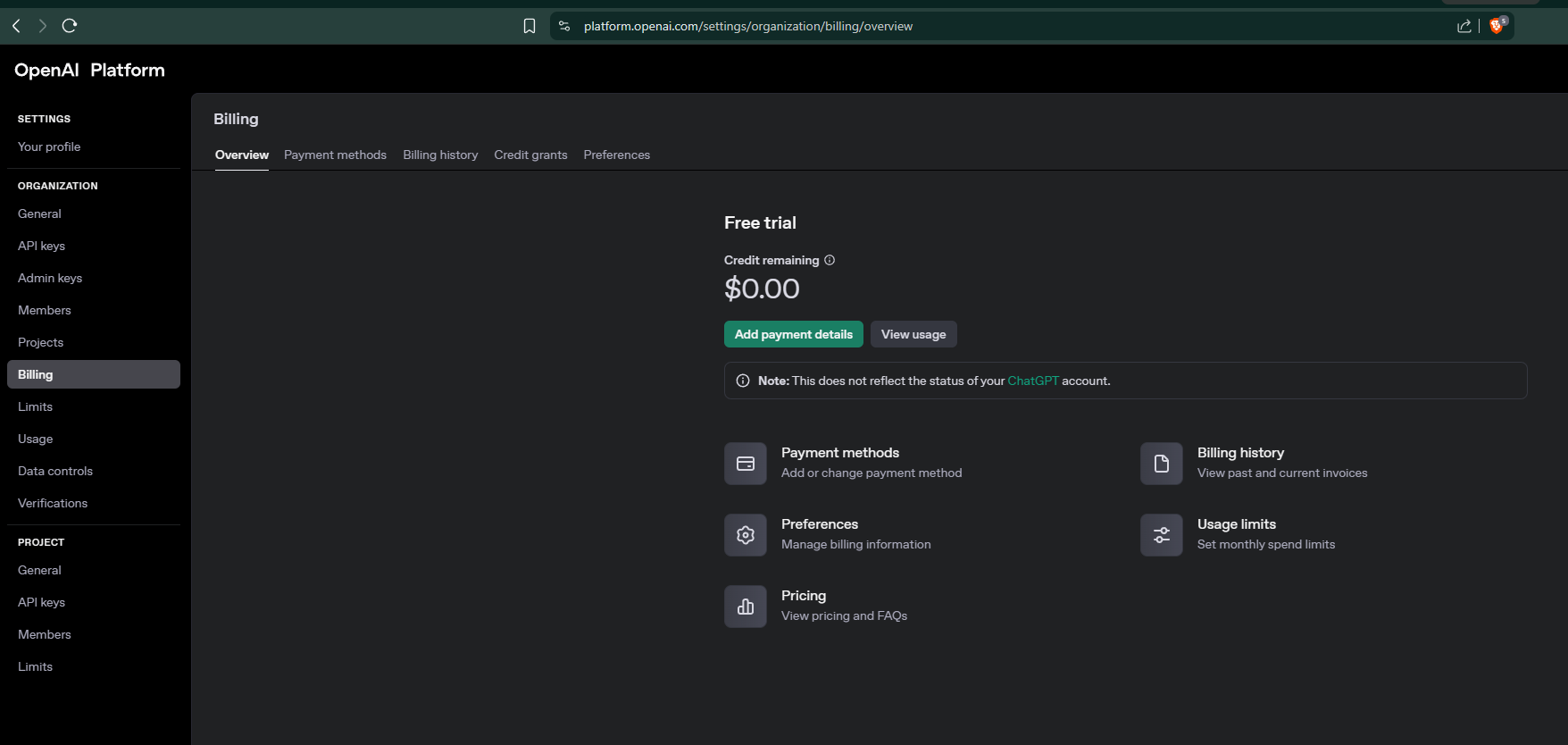Select Billing in the sidebar

94,374
